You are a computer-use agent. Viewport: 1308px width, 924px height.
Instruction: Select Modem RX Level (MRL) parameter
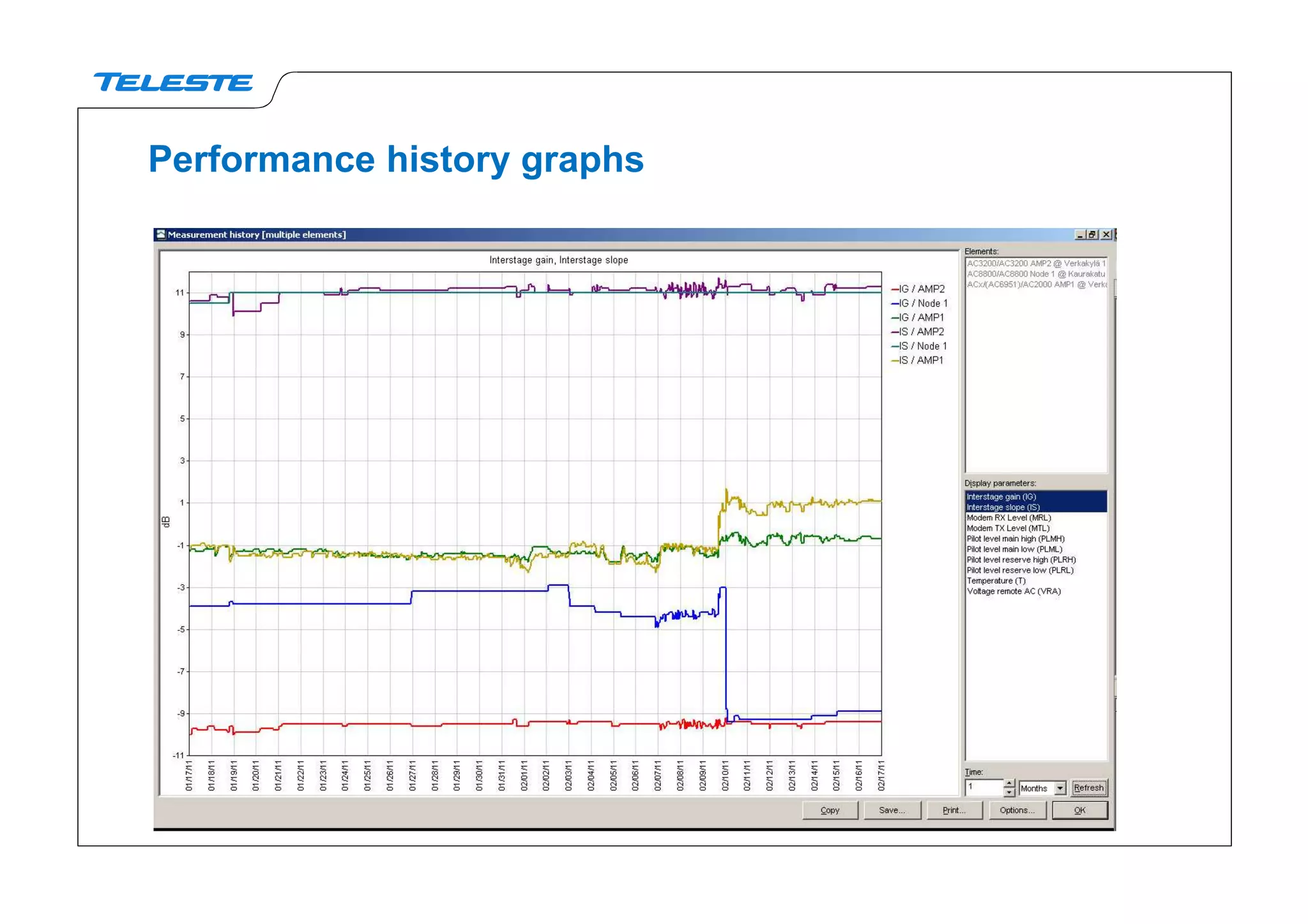pos(1008,518)
